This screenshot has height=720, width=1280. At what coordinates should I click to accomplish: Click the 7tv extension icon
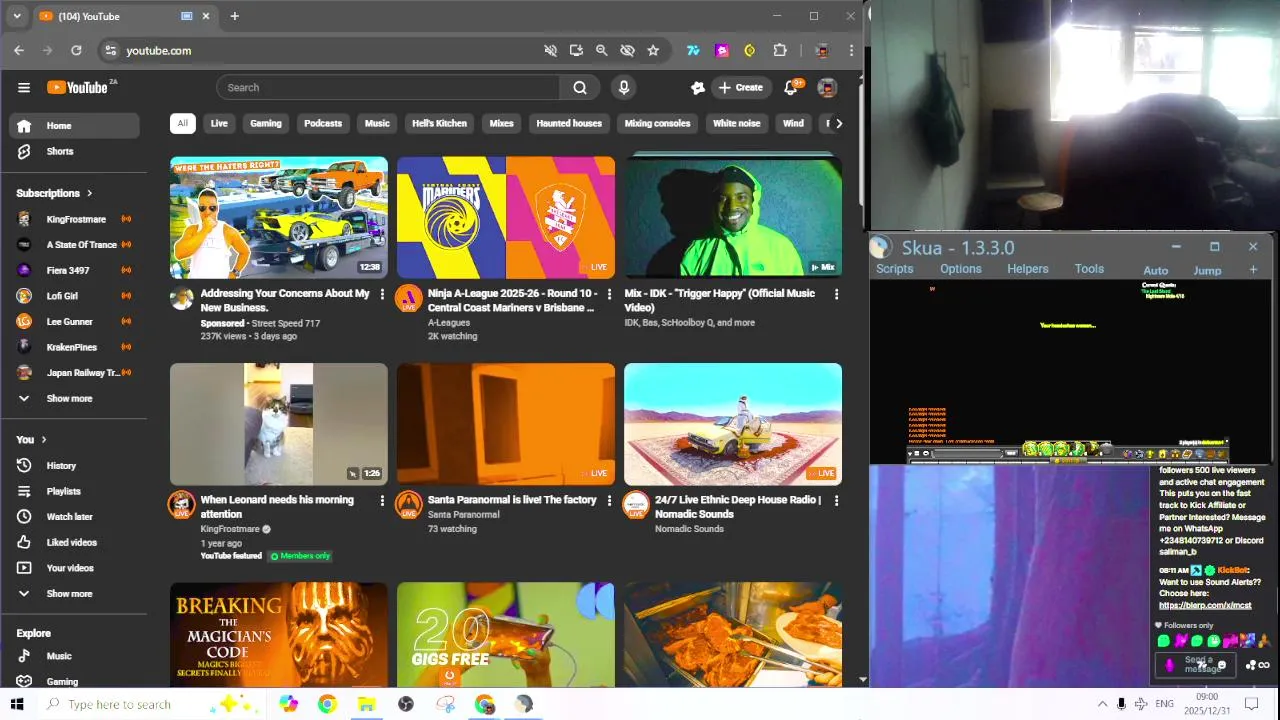(x=693, y=50)
